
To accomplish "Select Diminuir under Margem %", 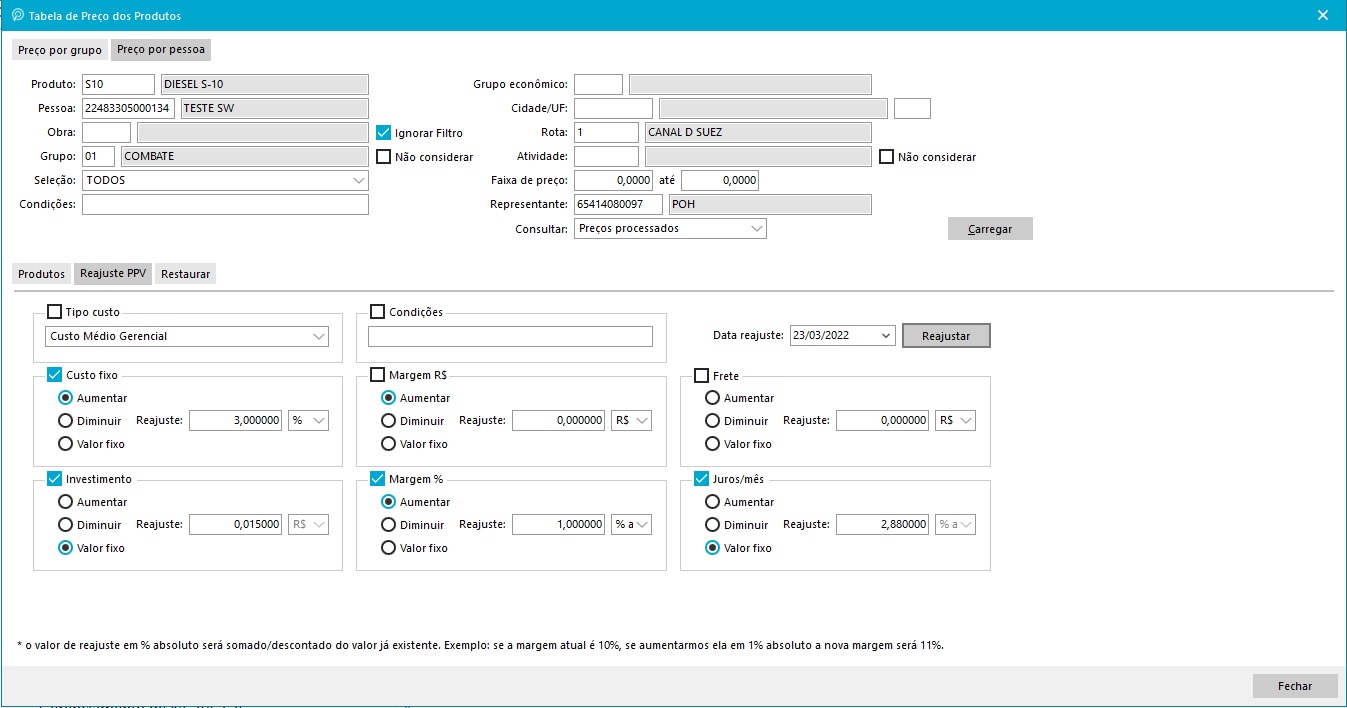I will click(x=389, y=525).
